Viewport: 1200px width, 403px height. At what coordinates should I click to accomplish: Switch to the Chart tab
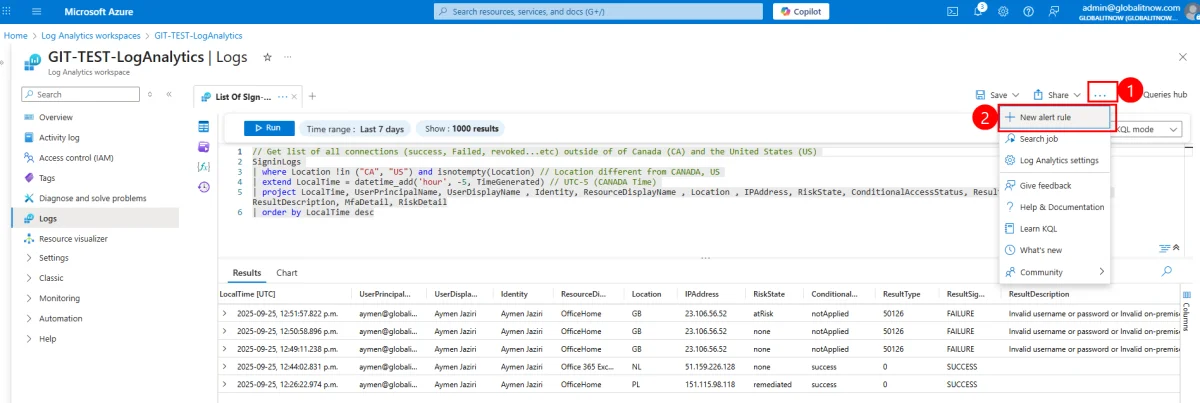pyautogui.click(x=287, y=272)
